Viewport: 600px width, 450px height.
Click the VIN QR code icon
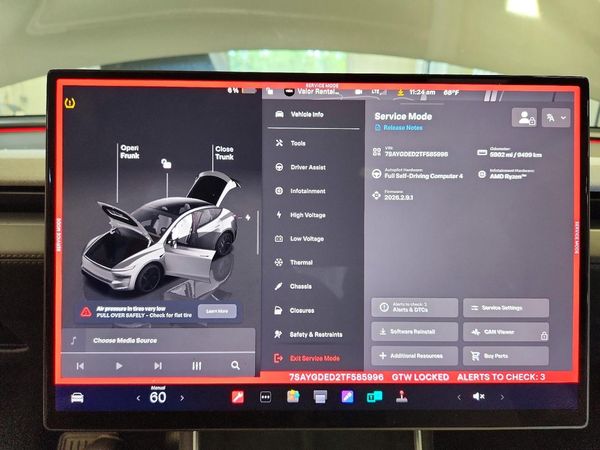pos(377,152)
